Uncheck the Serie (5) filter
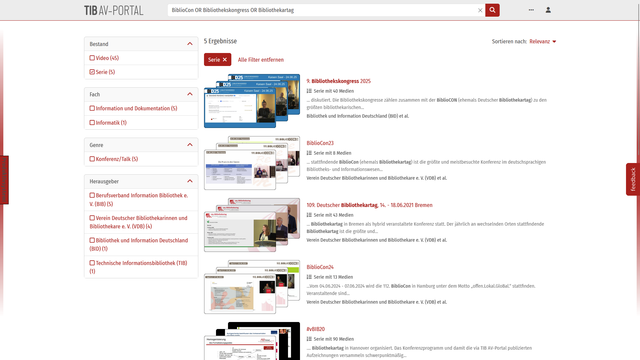 coord(92,72)
